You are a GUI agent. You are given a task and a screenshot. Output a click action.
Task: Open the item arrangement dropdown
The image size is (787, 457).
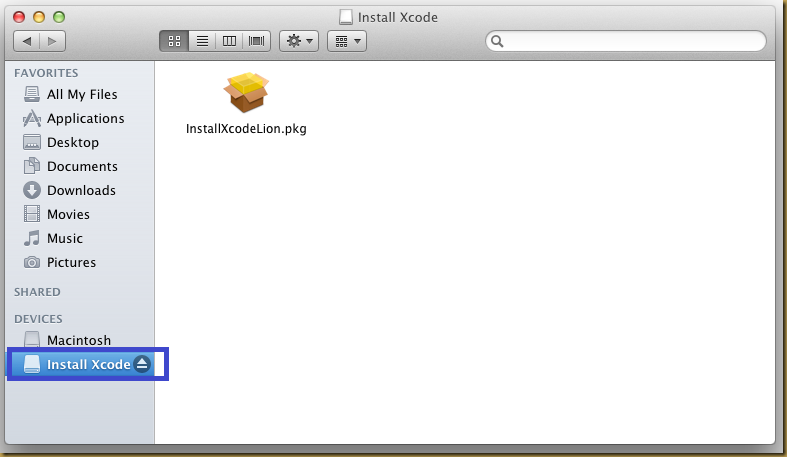tap(347, 41)
